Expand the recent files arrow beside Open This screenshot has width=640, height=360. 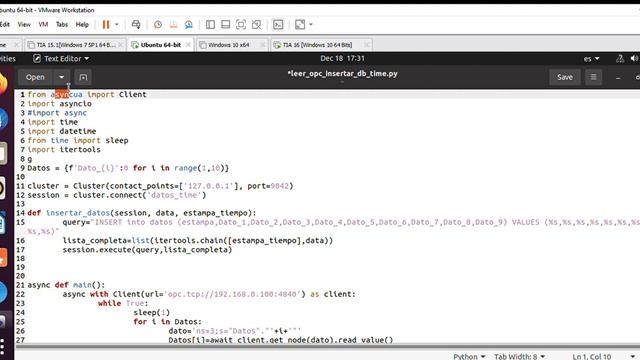62,77
